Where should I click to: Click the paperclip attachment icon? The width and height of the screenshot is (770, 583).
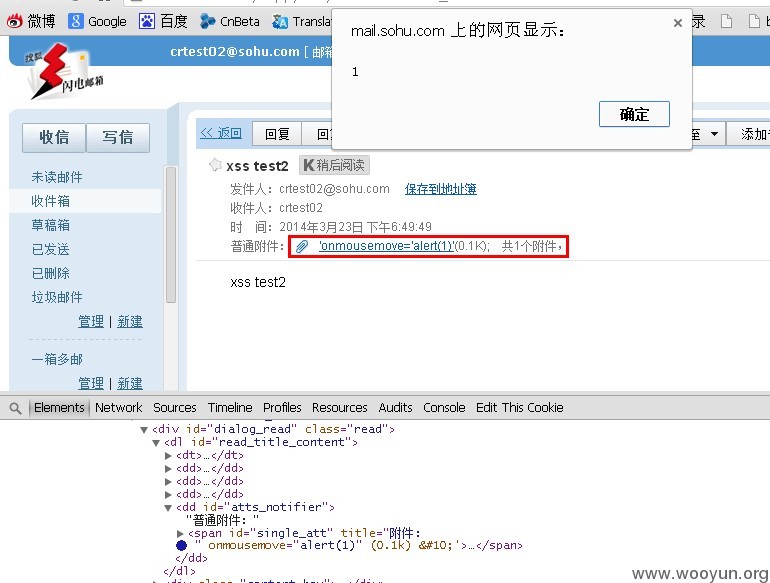302,246
